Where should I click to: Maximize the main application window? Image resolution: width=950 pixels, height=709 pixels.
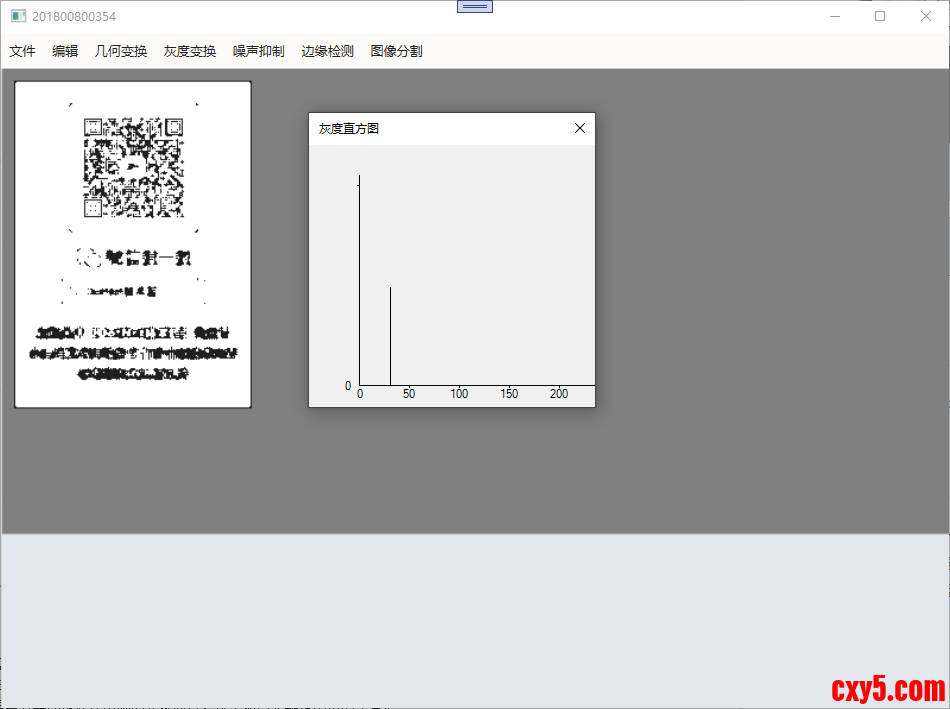(880, 16)
